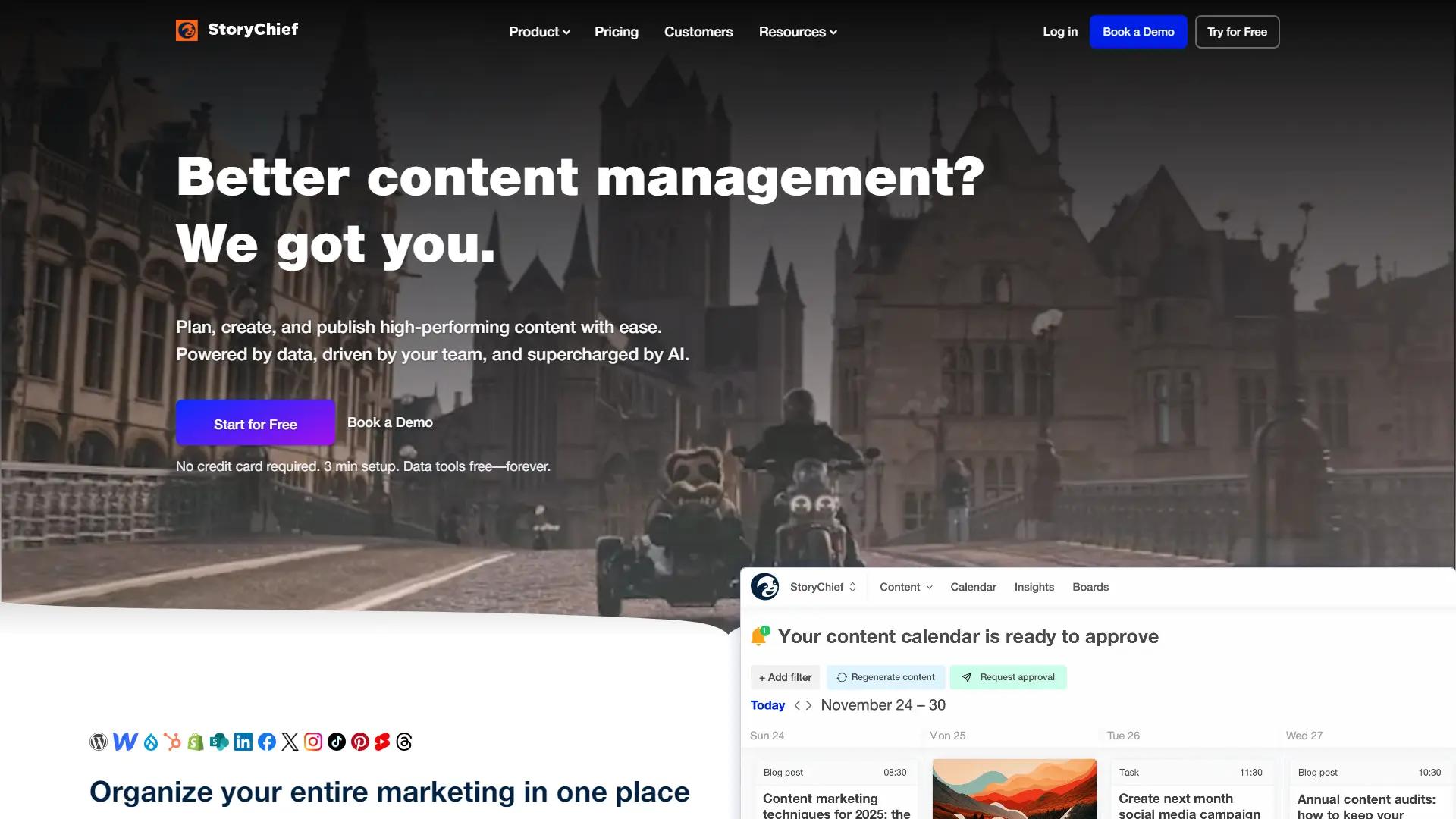Click the TikTok integration icon
The width and height of the screenshot is (1456, 819).
point(337,742)
